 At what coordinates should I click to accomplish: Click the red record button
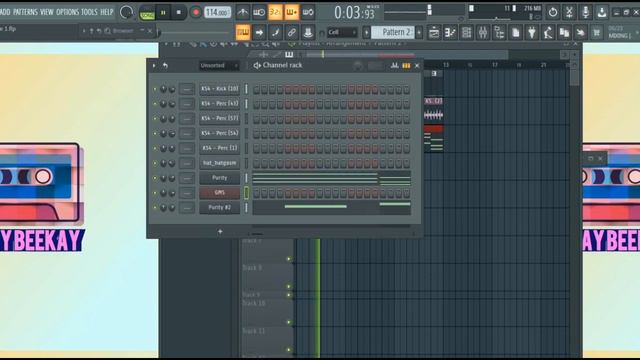pyautogui.click(x=196, y=12)
